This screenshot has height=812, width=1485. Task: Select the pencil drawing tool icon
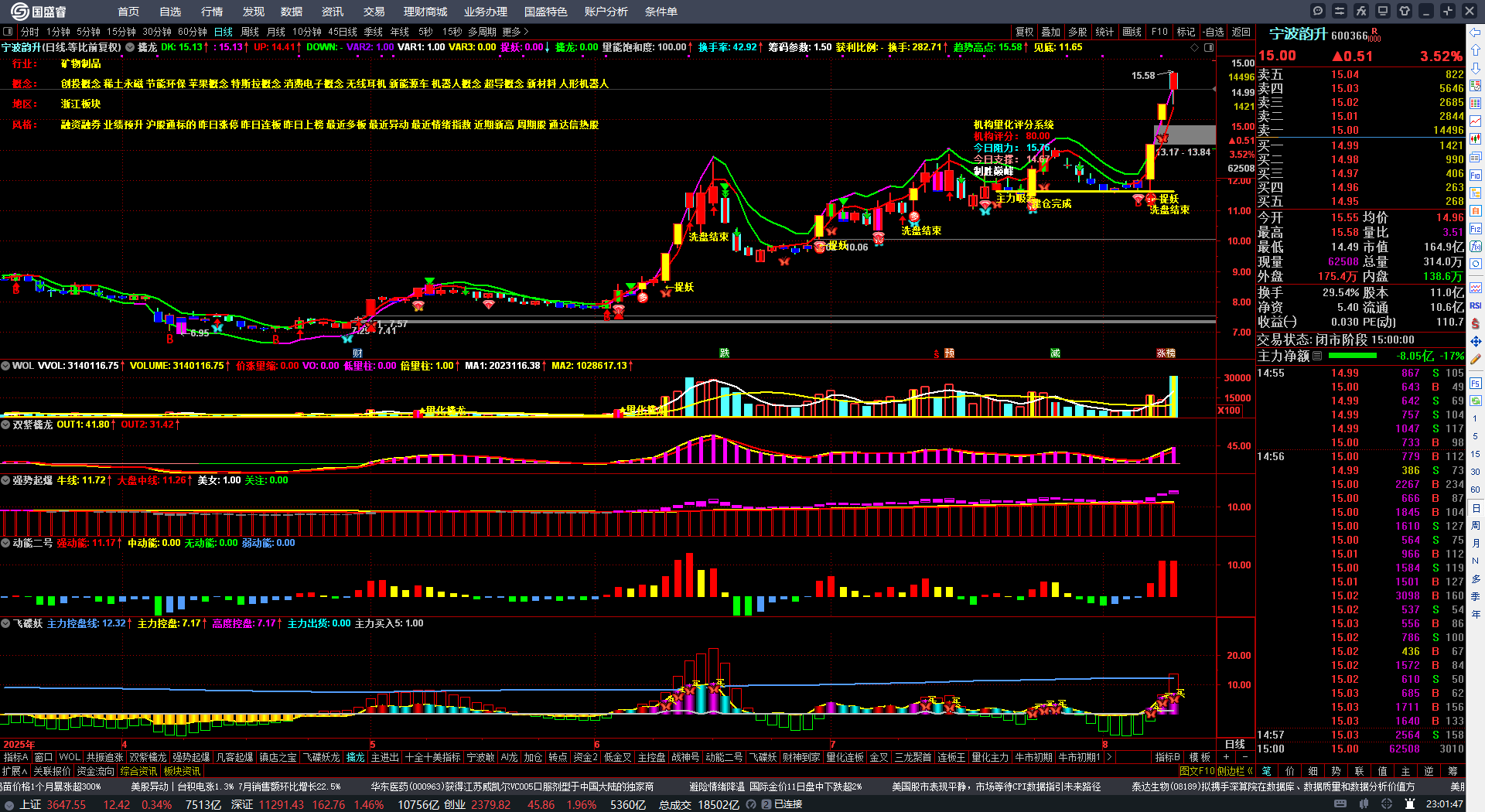click(x=1476, y=359)
